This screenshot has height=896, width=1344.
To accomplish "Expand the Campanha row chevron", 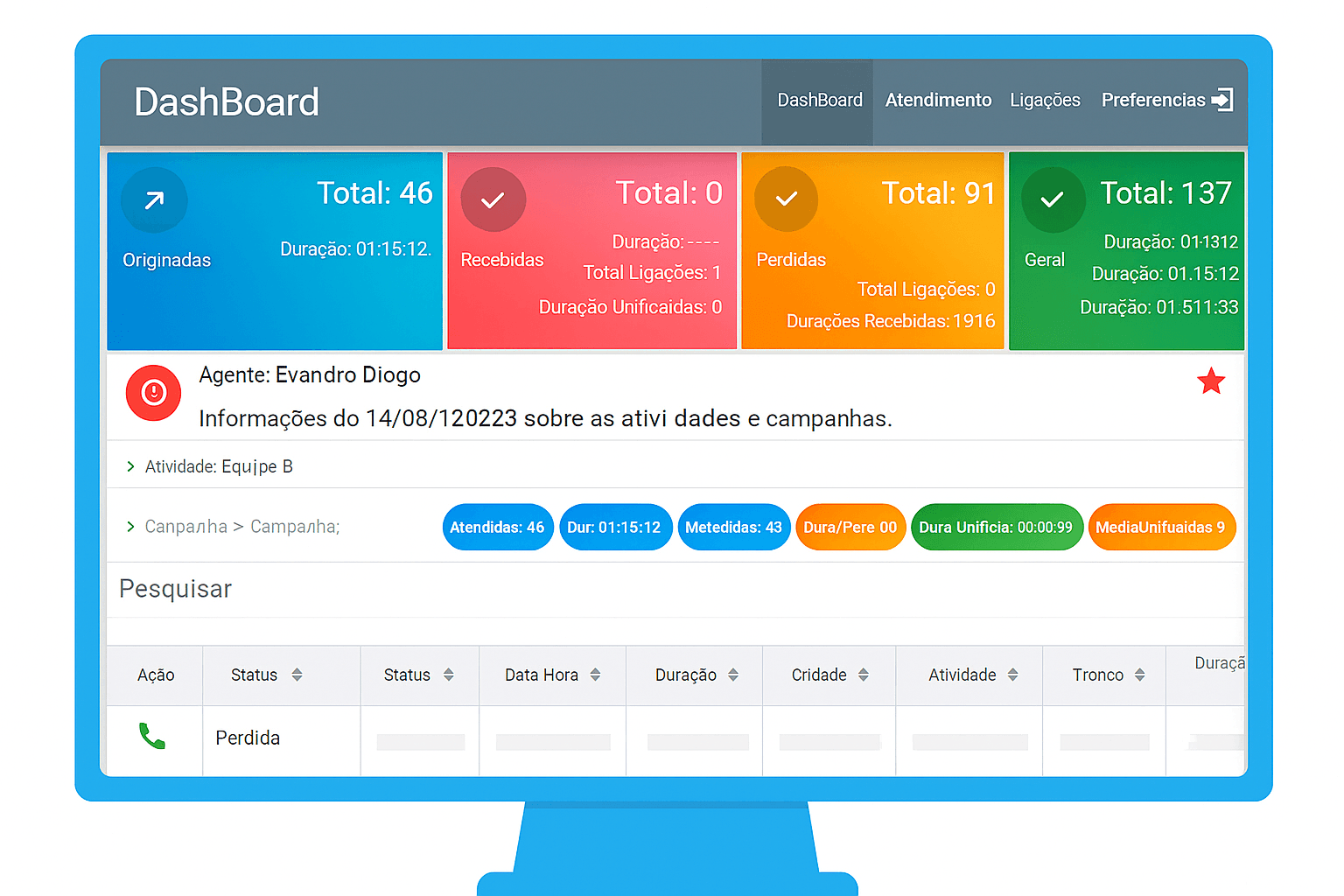I will pyautogui.click(x=131, y=527).
